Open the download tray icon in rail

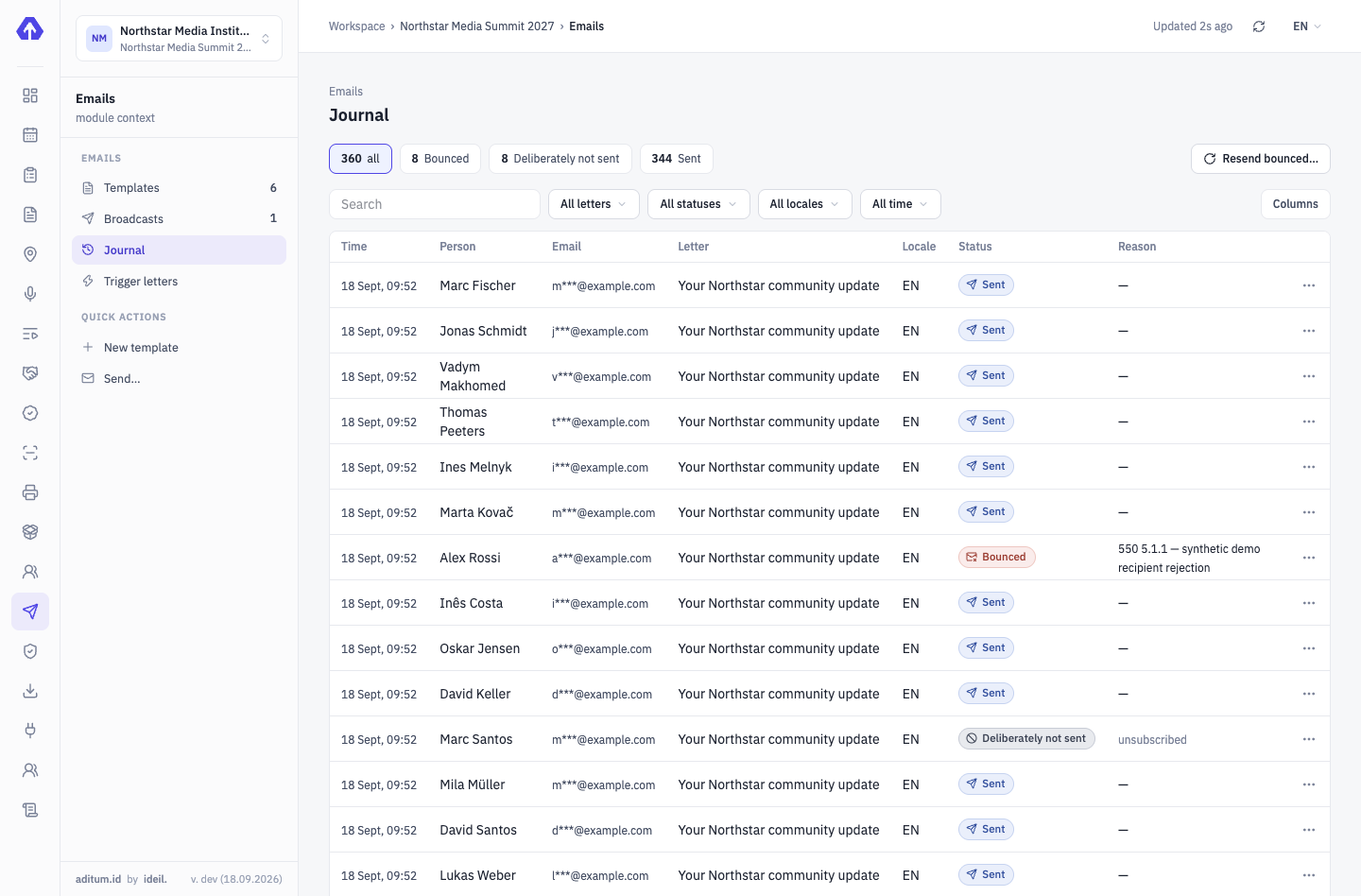coord(30,691)
